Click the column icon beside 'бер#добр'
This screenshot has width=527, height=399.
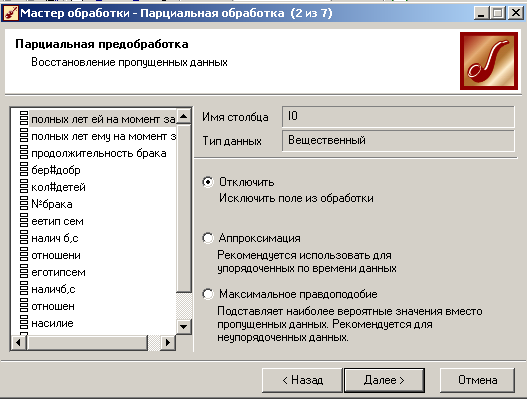(24, 170)
